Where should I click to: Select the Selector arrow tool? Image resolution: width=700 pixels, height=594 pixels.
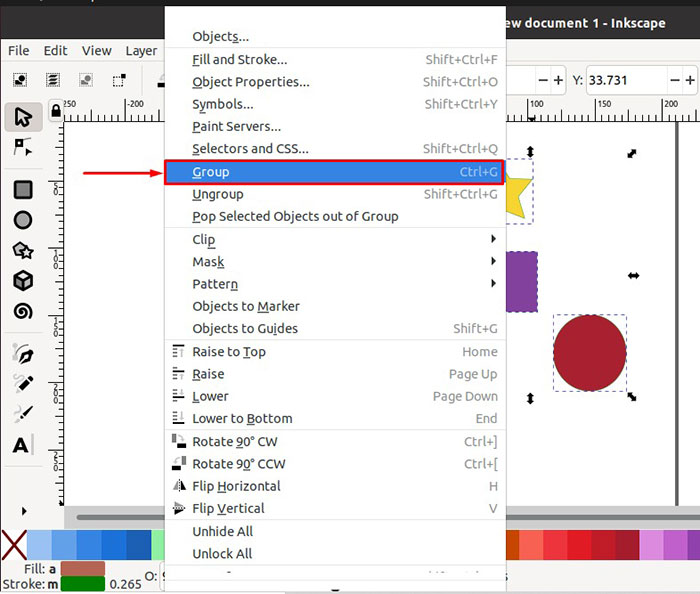click(23, 117)
